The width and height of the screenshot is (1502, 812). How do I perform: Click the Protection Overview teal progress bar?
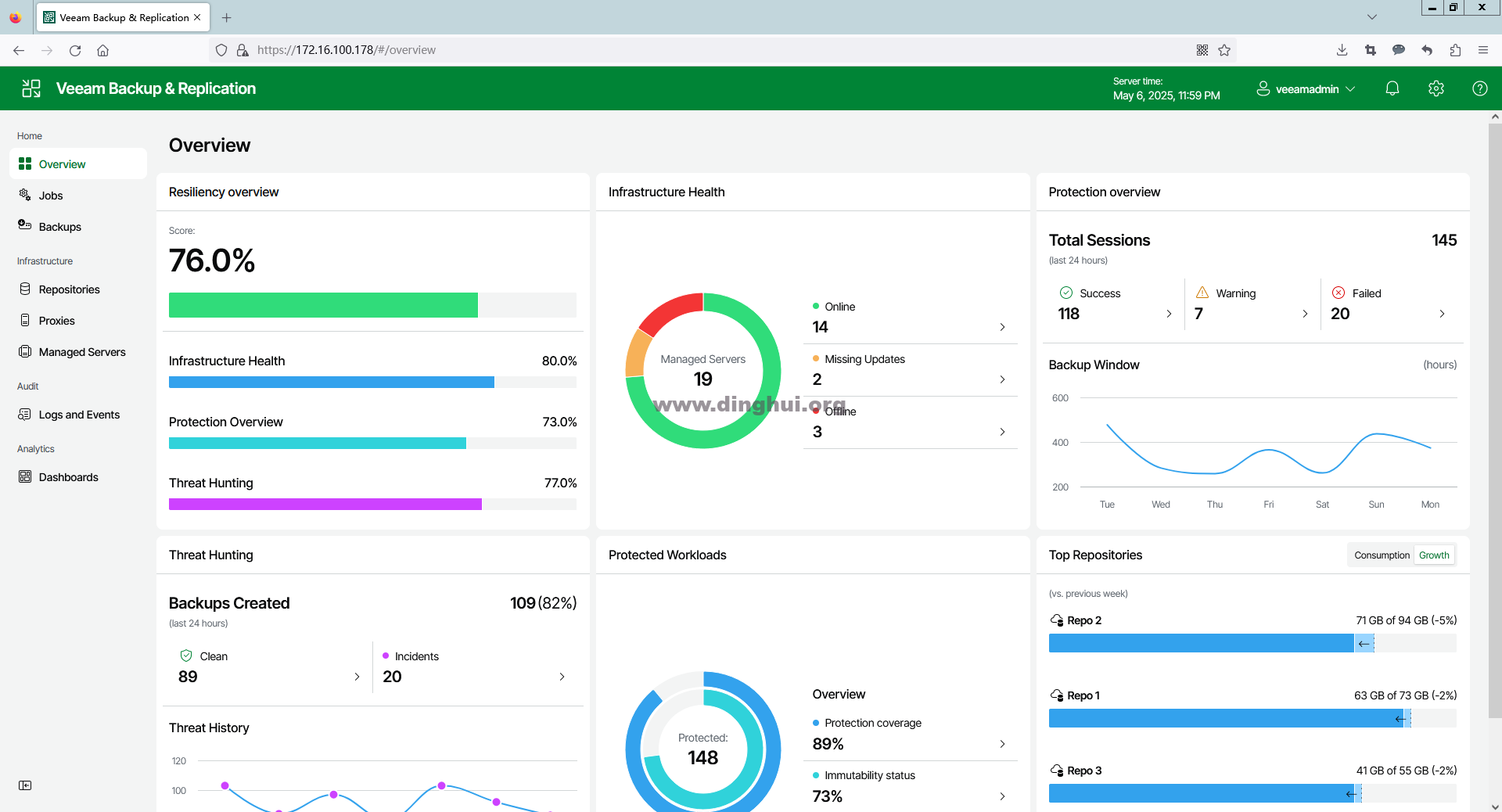(x=372, y=444)
